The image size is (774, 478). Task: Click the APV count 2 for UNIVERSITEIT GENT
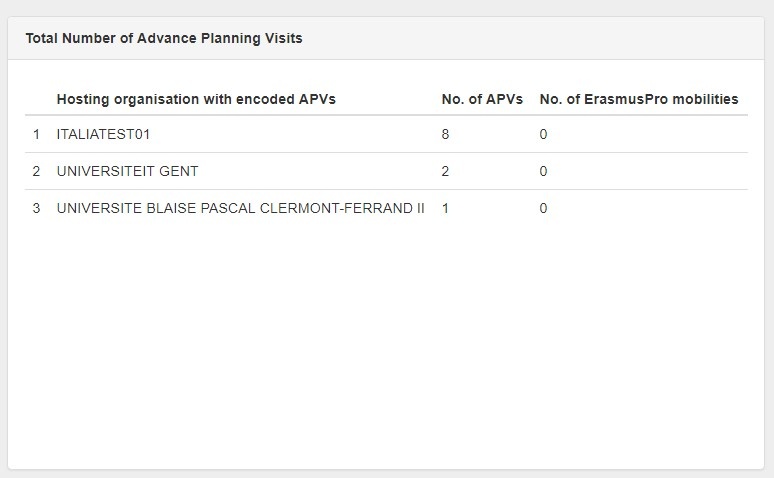point(445,171)
